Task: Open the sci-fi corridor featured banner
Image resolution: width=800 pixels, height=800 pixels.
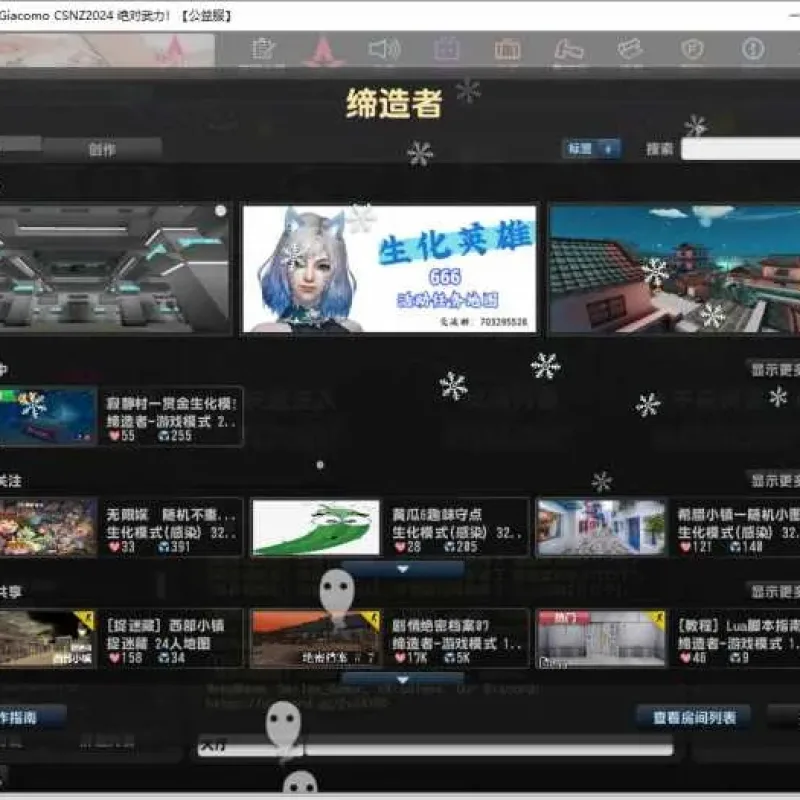Action: click(x=114, y=269)
